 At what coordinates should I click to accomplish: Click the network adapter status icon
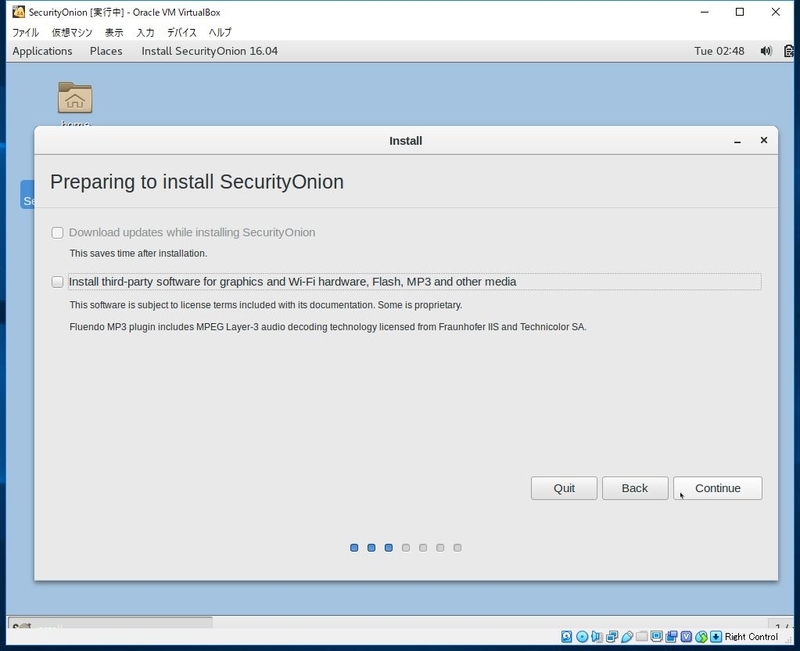612,637
